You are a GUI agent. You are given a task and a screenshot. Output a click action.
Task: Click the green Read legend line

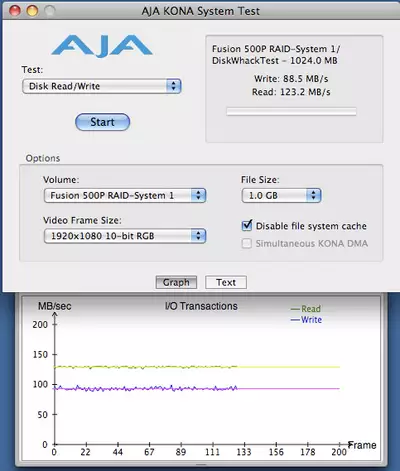tap(295, 309)
